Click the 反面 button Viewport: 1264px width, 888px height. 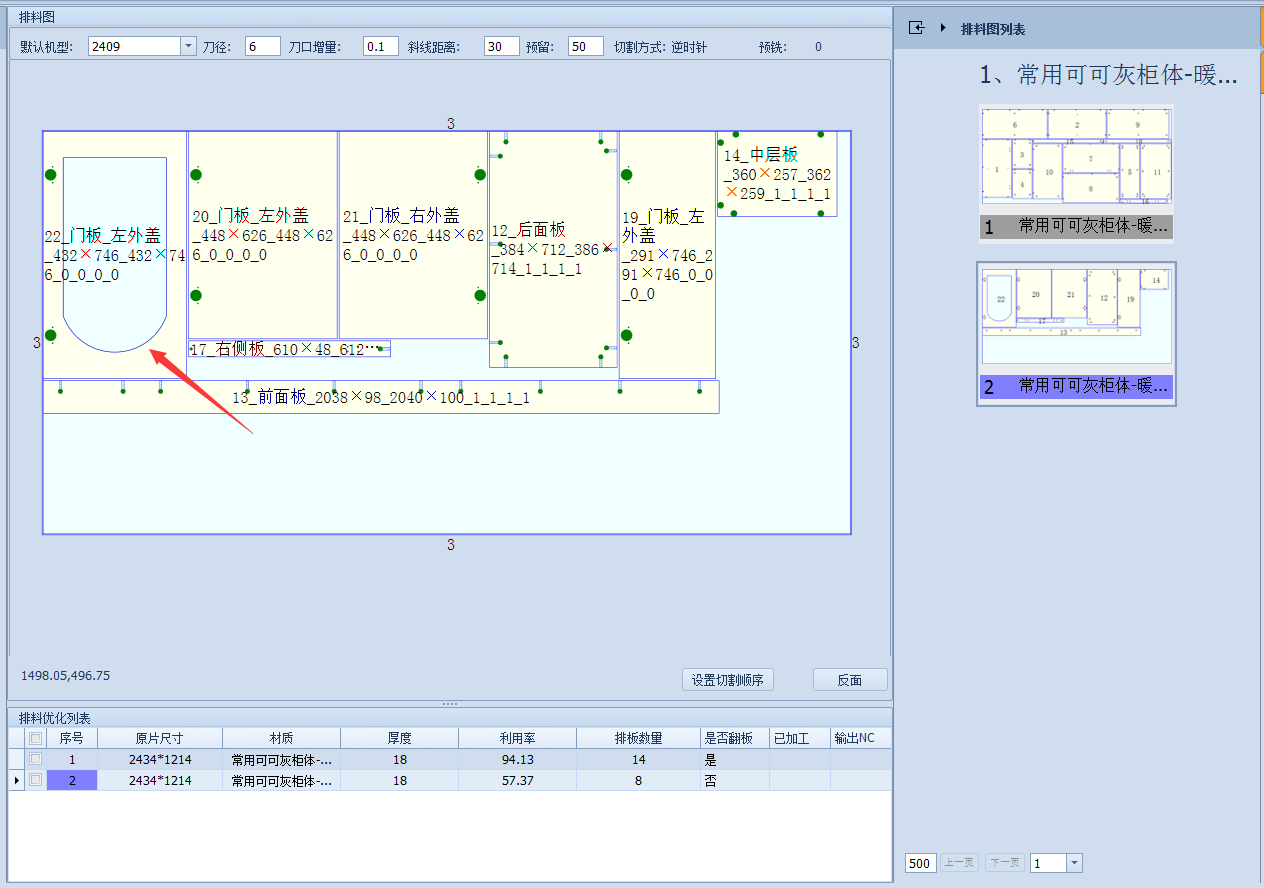[849, 680]
